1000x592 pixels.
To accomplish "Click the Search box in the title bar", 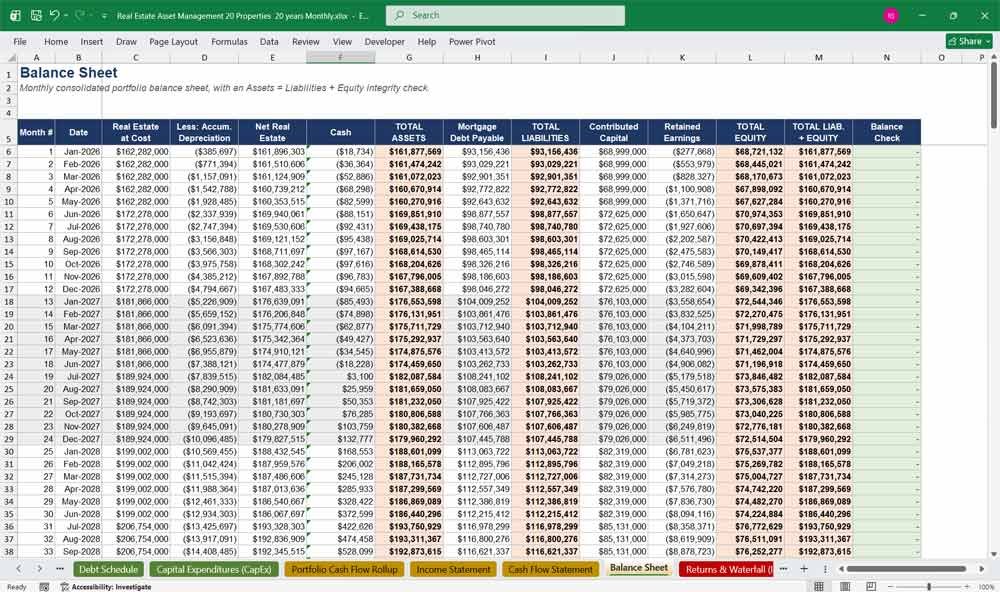I will pos(505,15).
